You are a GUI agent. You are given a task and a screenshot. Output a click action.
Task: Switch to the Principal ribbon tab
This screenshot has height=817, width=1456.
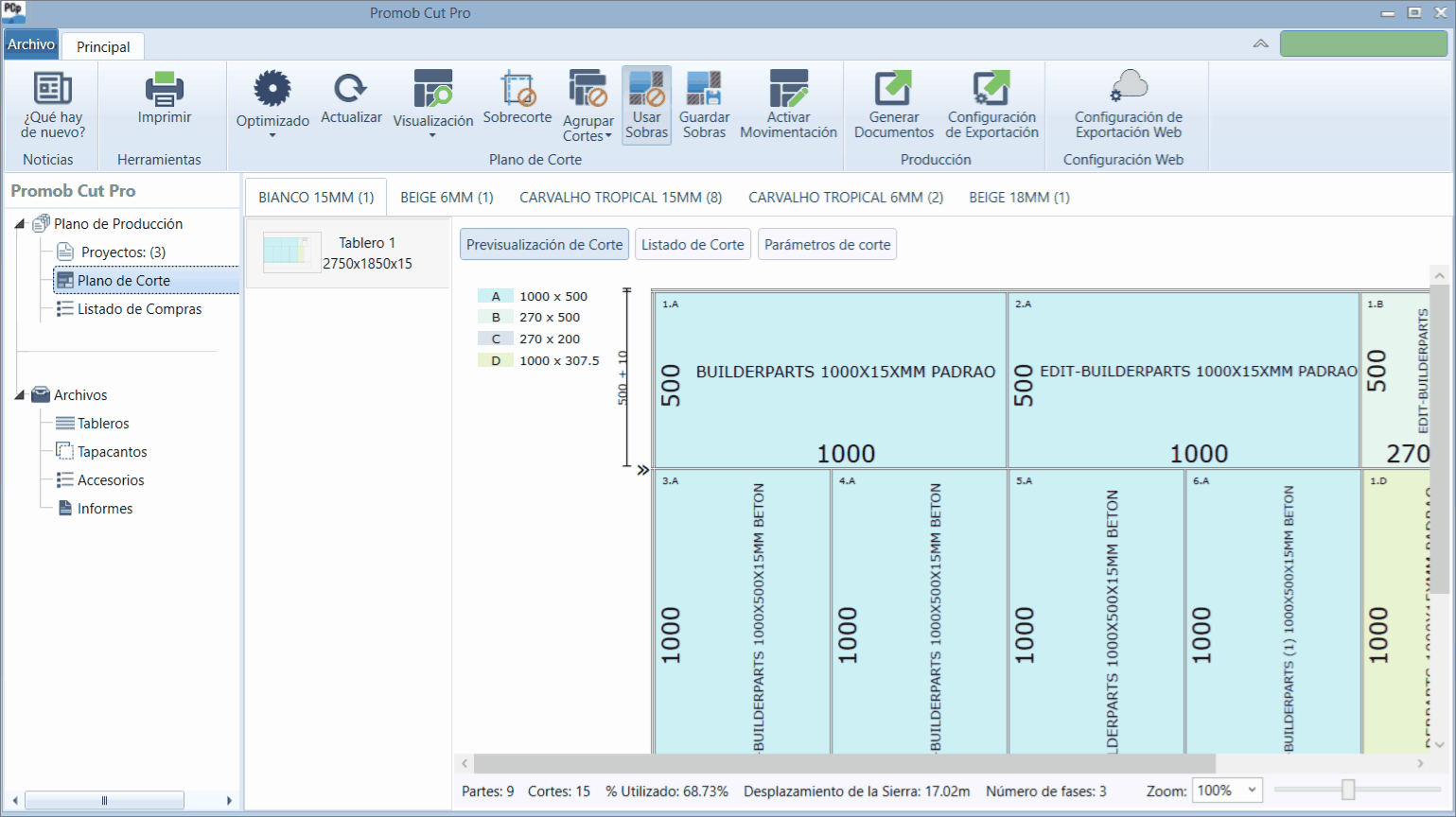[103, 46]
